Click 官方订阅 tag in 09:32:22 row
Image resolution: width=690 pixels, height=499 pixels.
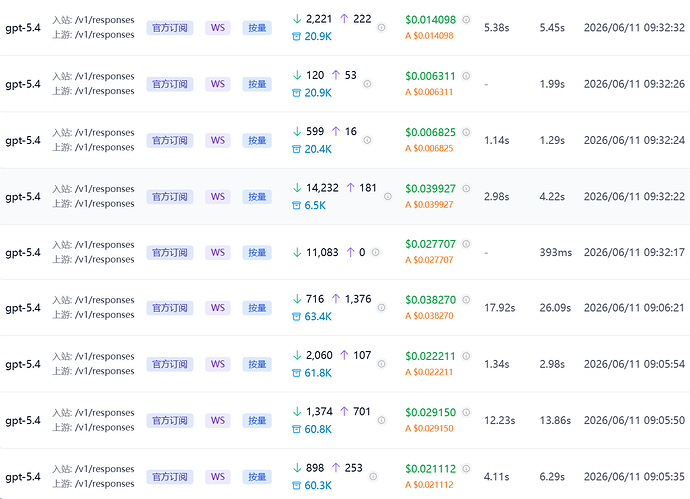[170, 197]
